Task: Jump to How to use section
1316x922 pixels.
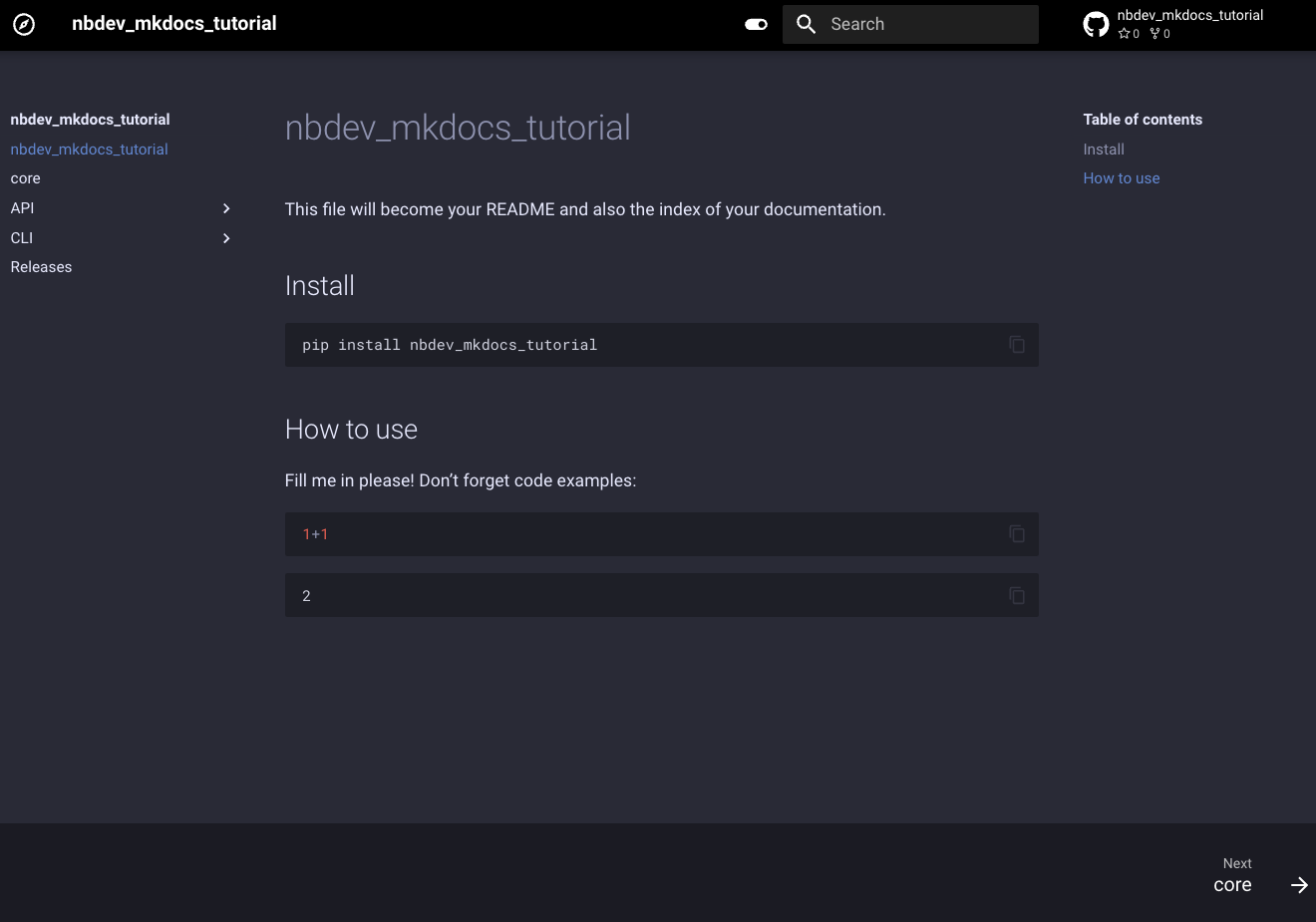Action: pyautogui.click(x=1121, y=177)
